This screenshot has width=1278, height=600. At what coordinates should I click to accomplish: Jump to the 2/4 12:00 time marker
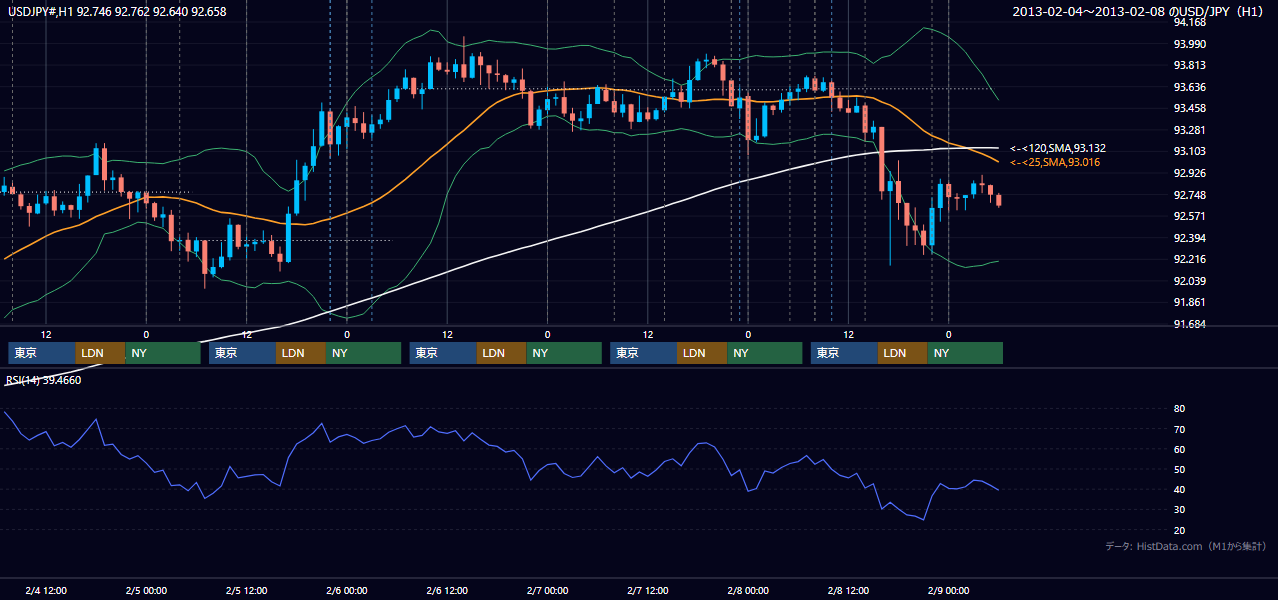(46, 591)
